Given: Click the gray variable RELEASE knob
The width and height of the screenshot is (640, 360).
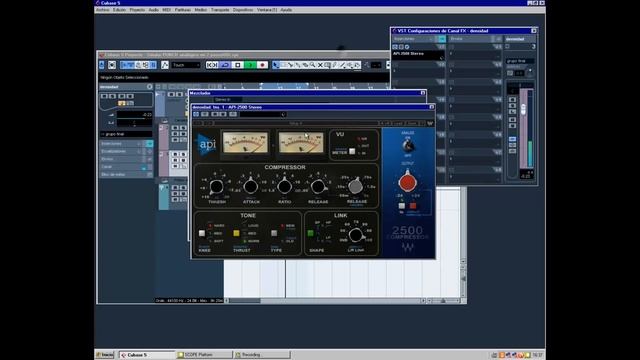Looking at the screenshot, I should pyautogui.click(x=356, y=186).
